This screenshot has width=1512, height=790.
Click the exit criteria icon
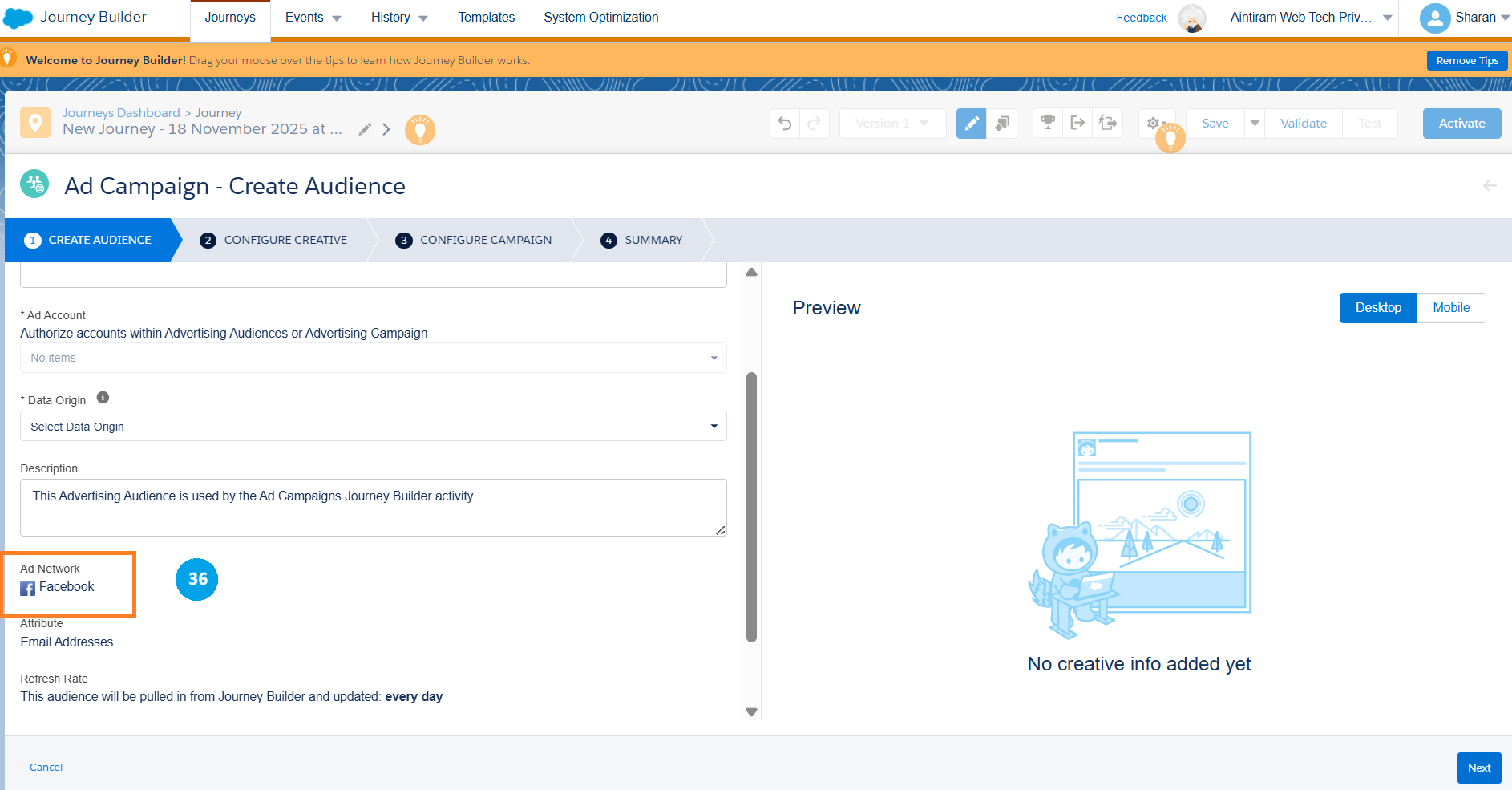[x=1077, y=124]
